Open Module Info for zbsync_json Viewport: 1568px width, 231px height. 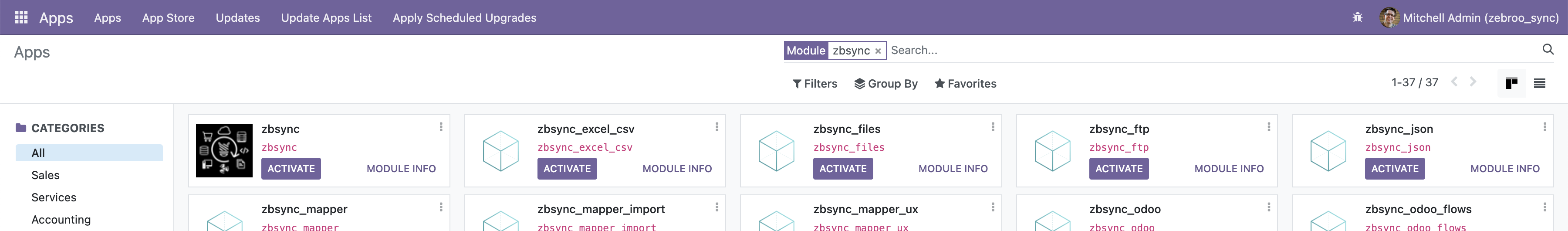[x=1505, y=169]
